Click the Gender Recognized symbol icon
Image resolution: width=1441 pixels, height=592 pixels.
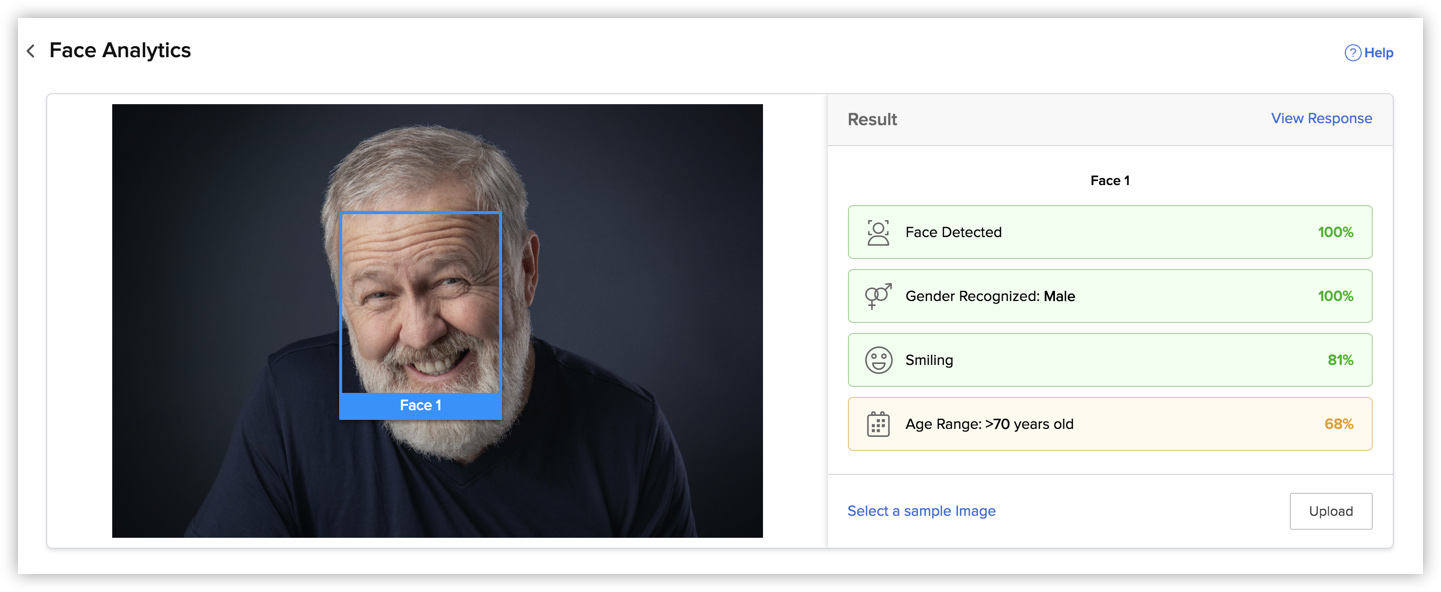[x=878, y=295]
